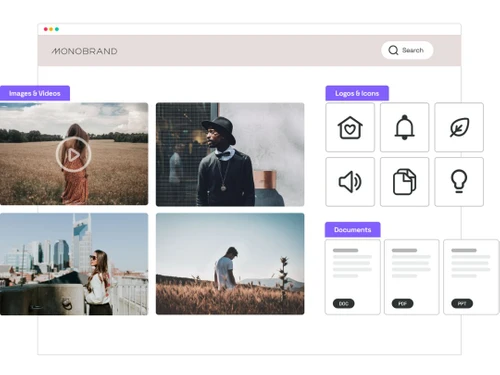This screenshot has height=375, width=500.
Task: Open photo of woman by city skyline
Action: tap(74, 264)
